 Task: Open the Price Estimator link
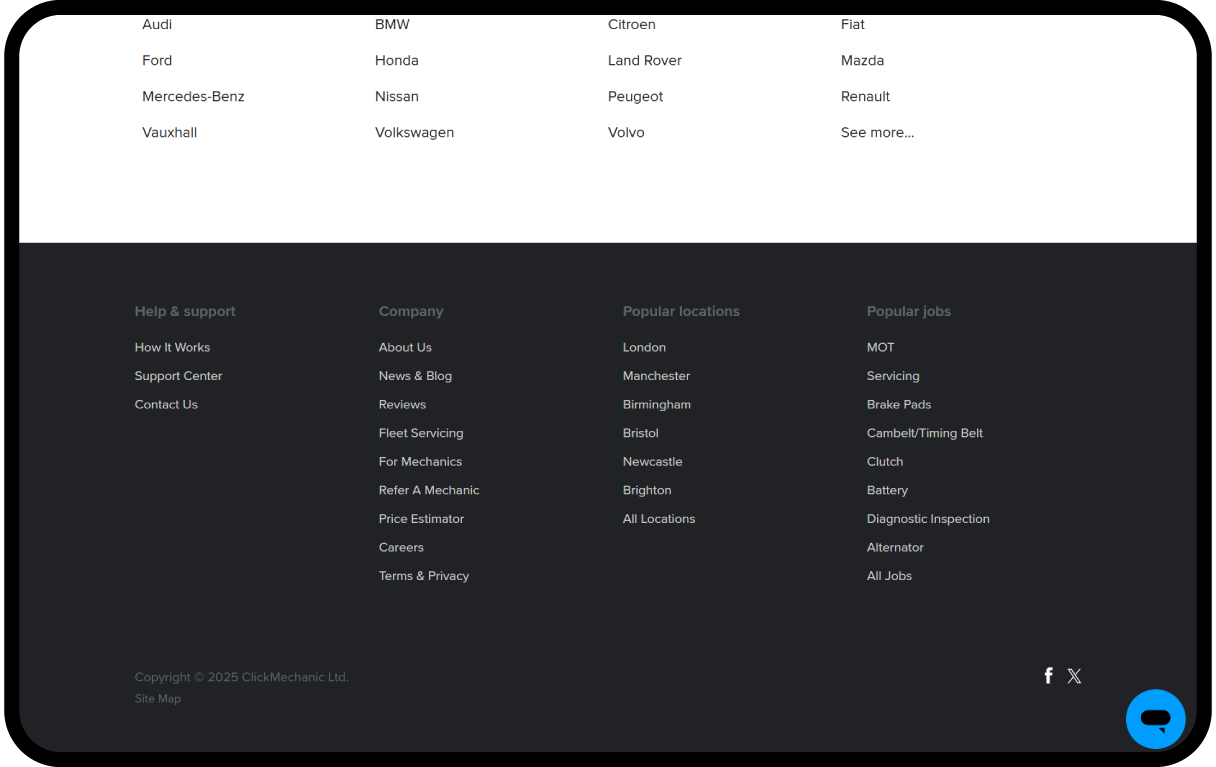coord(421,518)
